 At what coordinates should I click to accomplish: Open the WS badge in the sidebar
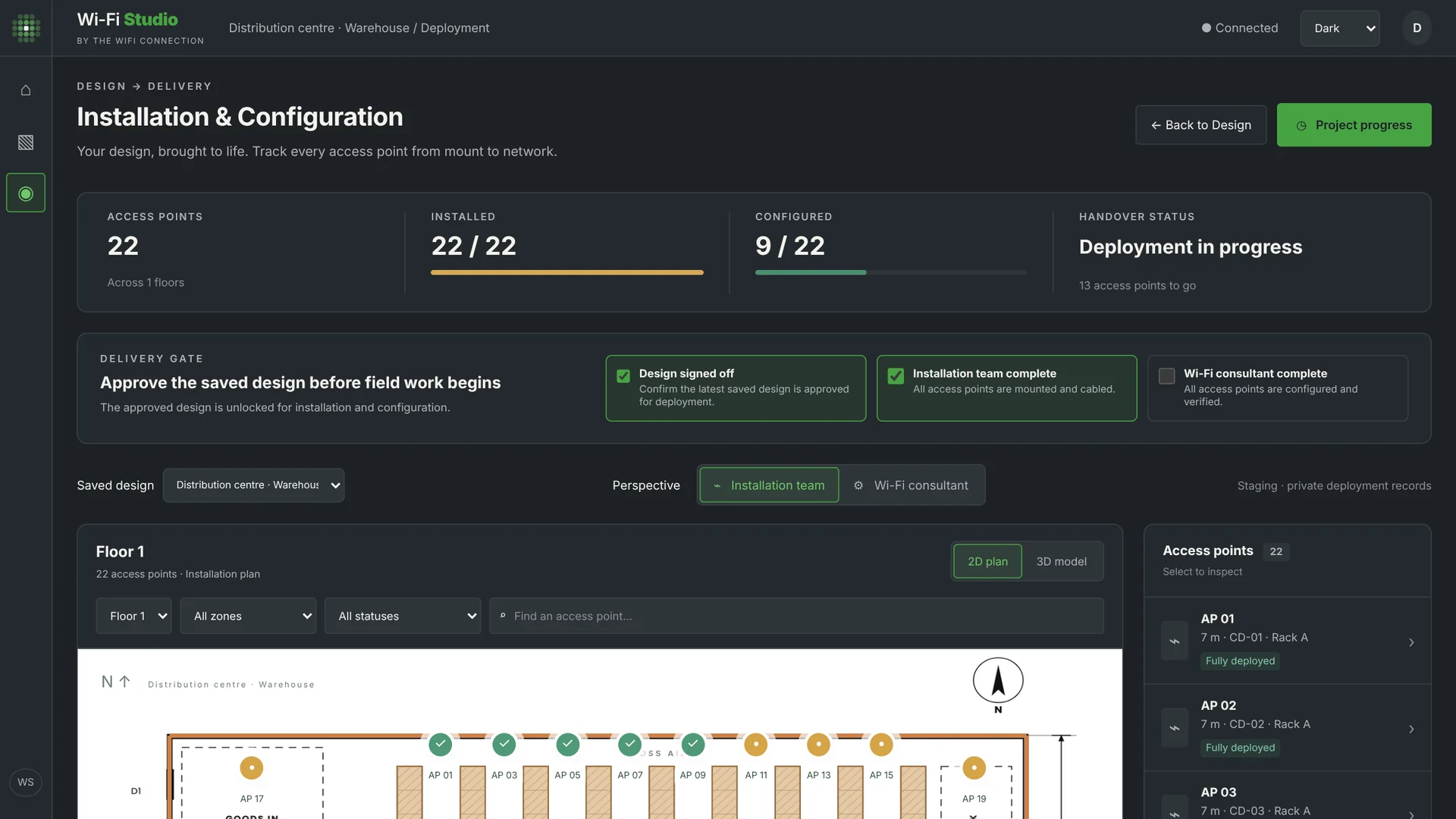point(26,782)
